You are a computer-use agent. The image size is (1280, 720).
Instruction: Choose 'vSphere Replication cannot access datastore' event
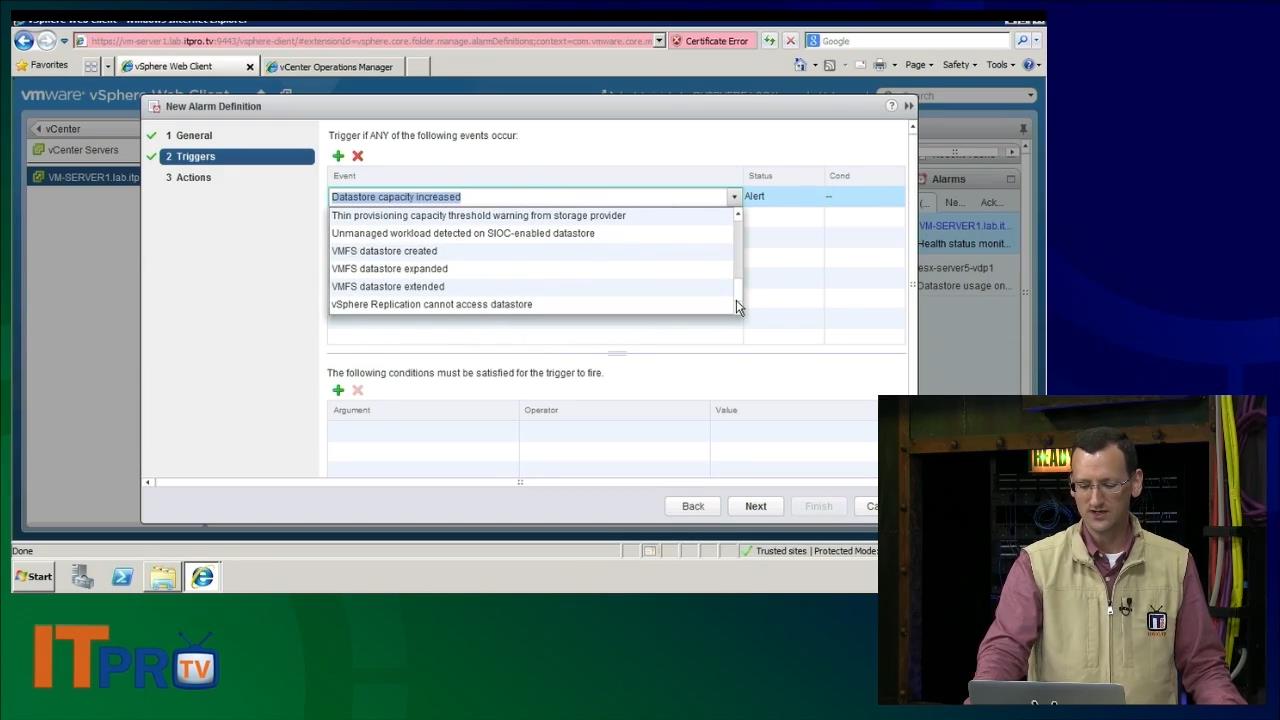531,305
